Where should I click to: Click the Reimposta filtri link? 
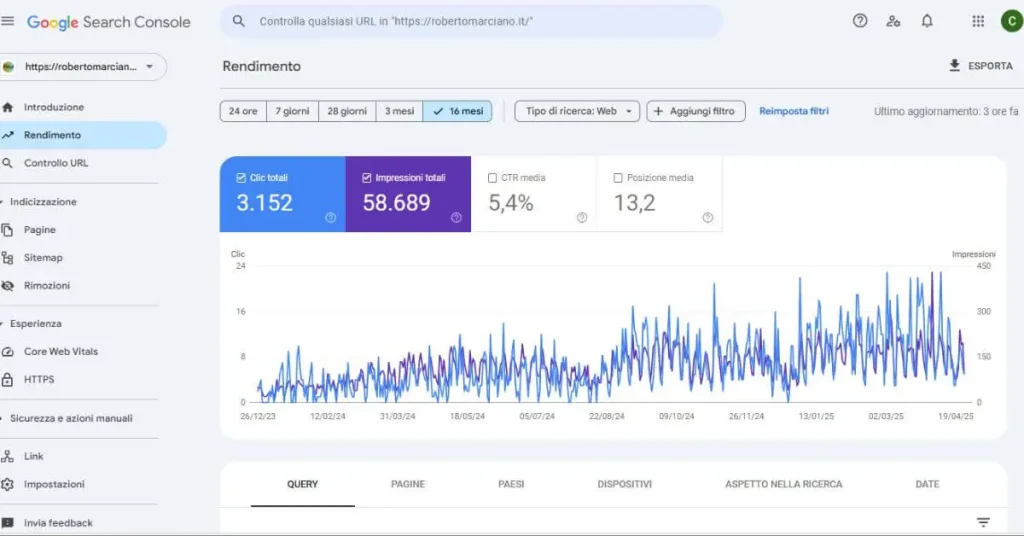click(x=793, y=111)
